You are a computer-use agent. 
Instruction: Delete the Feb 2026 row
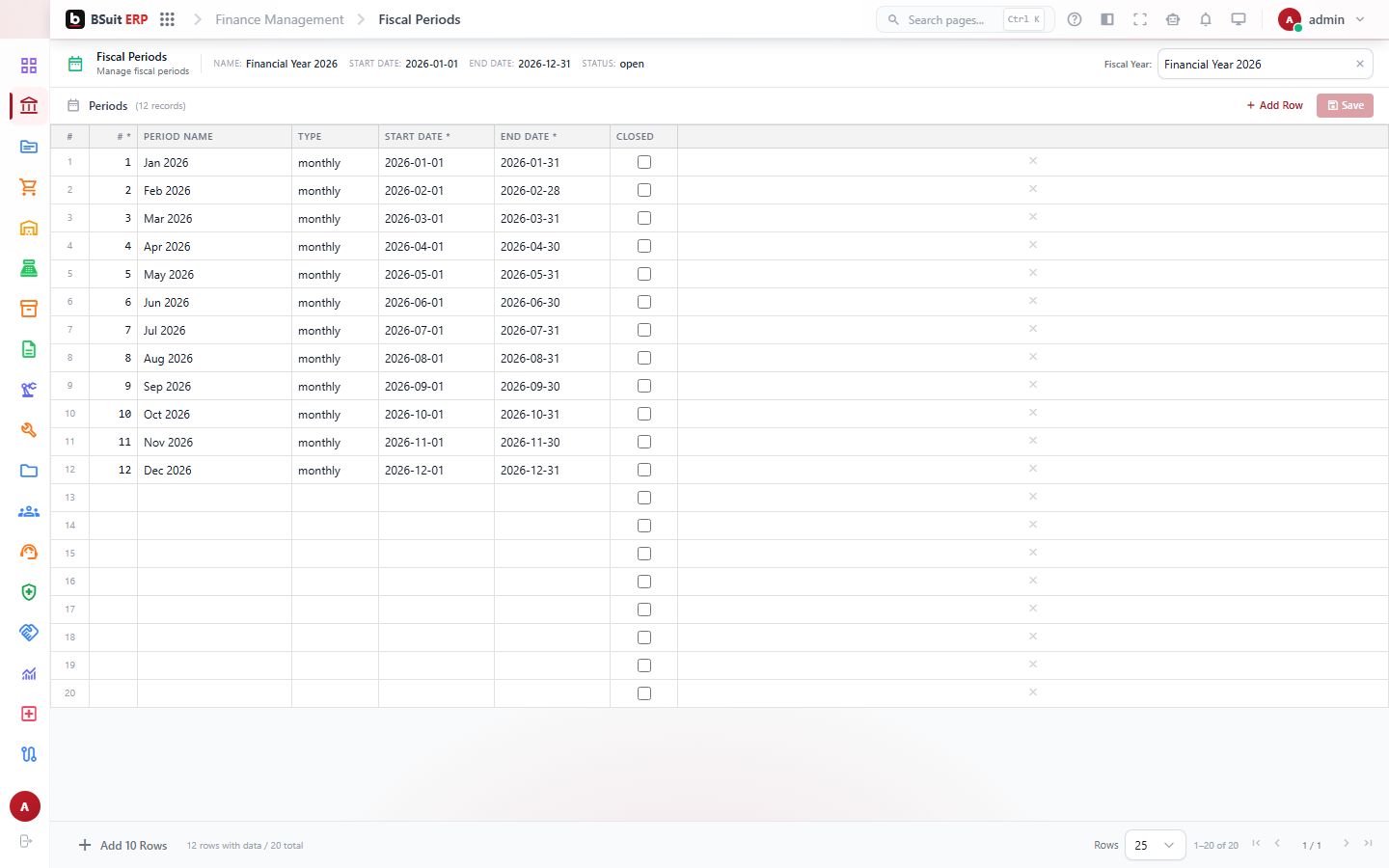coord(1033,189)
